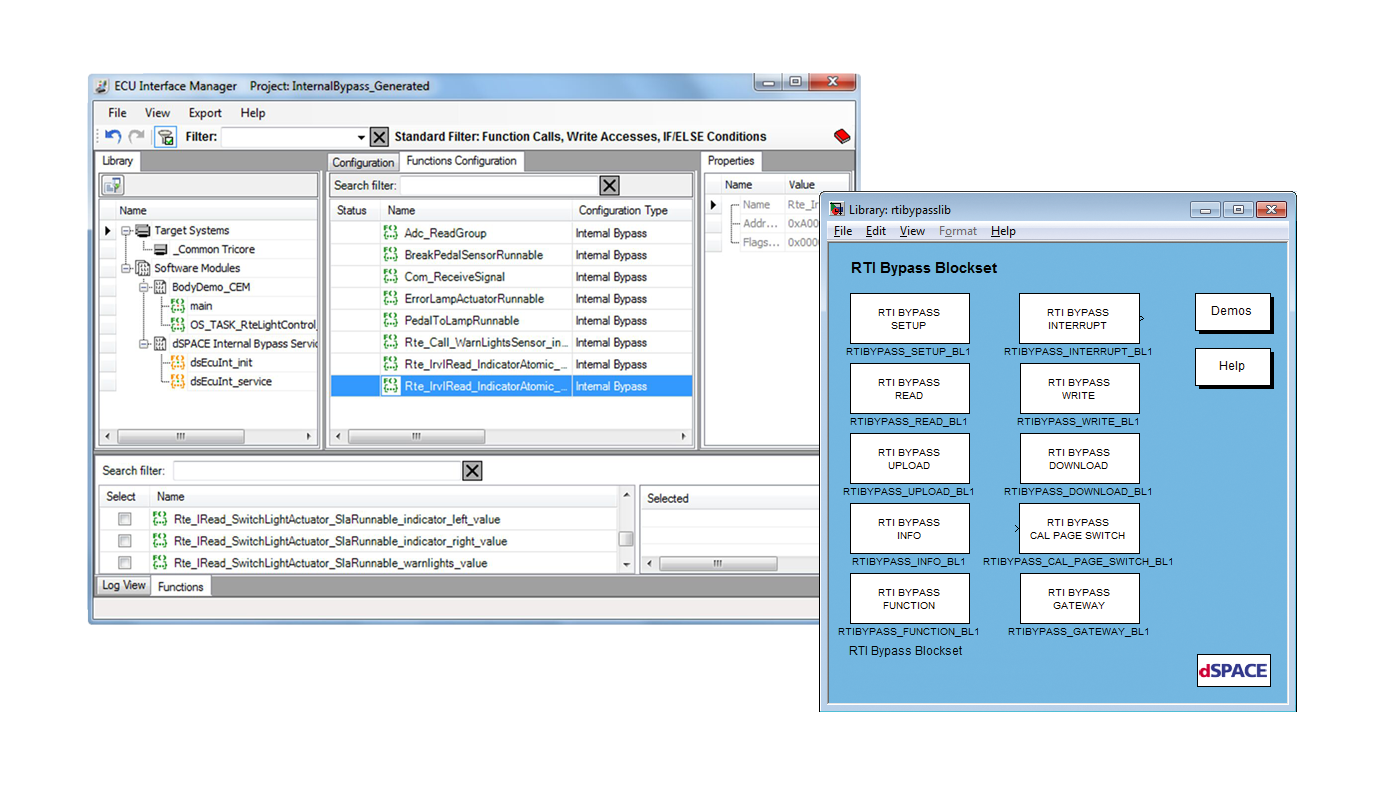Check the warnlights_value function checkbox

pos(125,563)
